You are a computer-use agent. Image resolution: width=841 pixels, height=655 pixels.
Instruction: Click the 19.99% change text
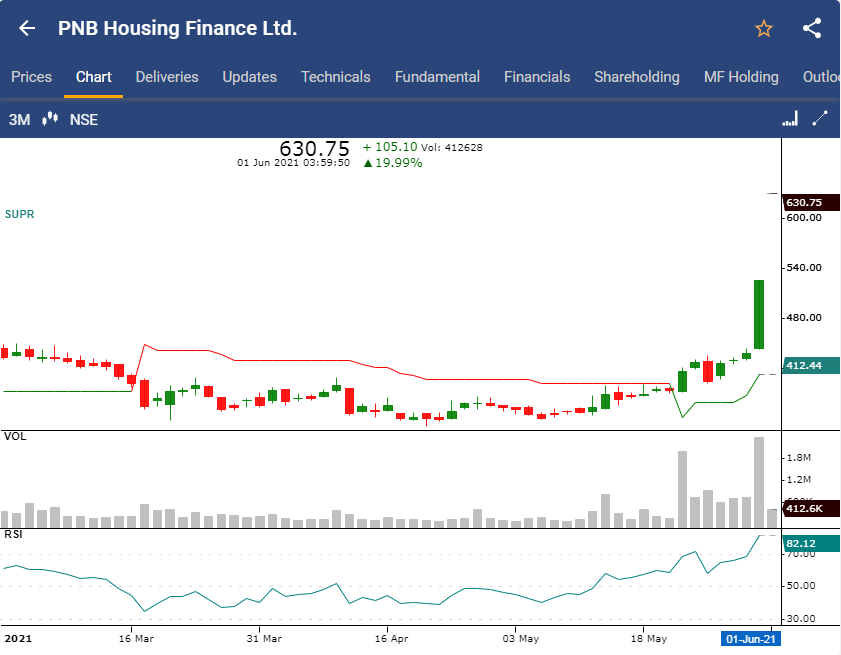click(x=399, y=163)
